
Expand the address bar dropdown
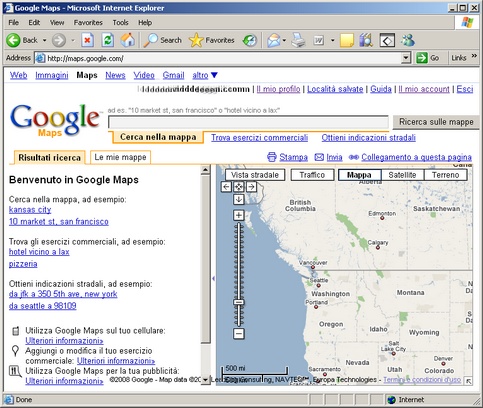pyautogui.click(x=405, y=58)
